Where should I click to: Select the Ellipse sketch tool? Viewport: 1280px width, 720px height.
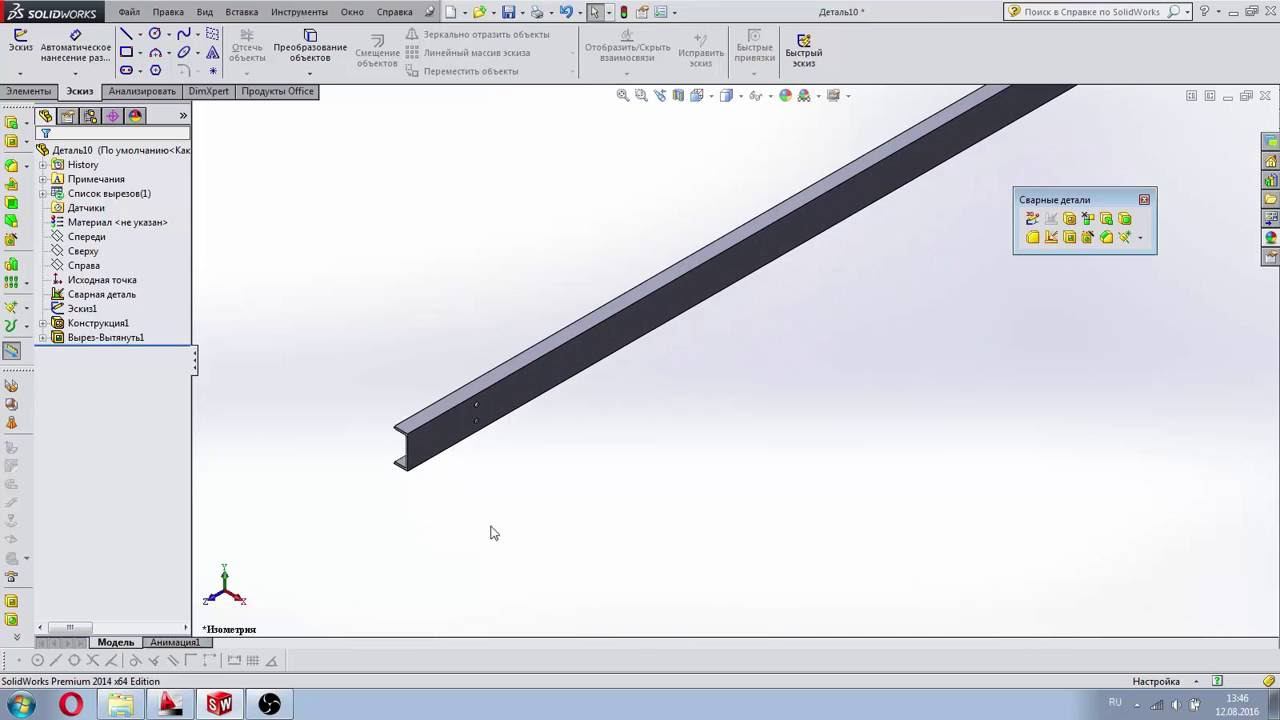click(x=184, y=52)
